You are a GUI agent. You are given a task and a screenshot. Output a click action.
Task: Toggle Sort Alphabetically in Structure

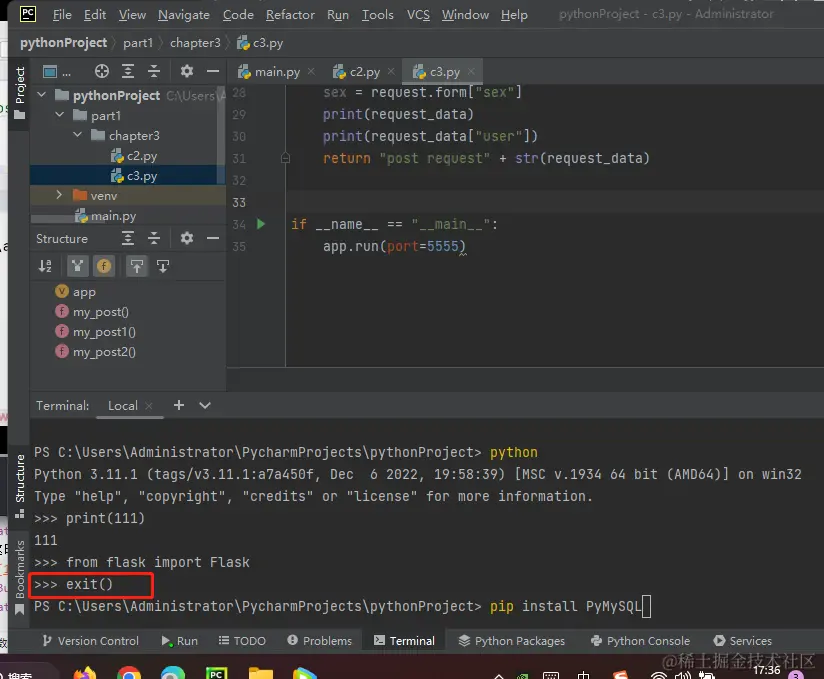click(x=45, y=266)
